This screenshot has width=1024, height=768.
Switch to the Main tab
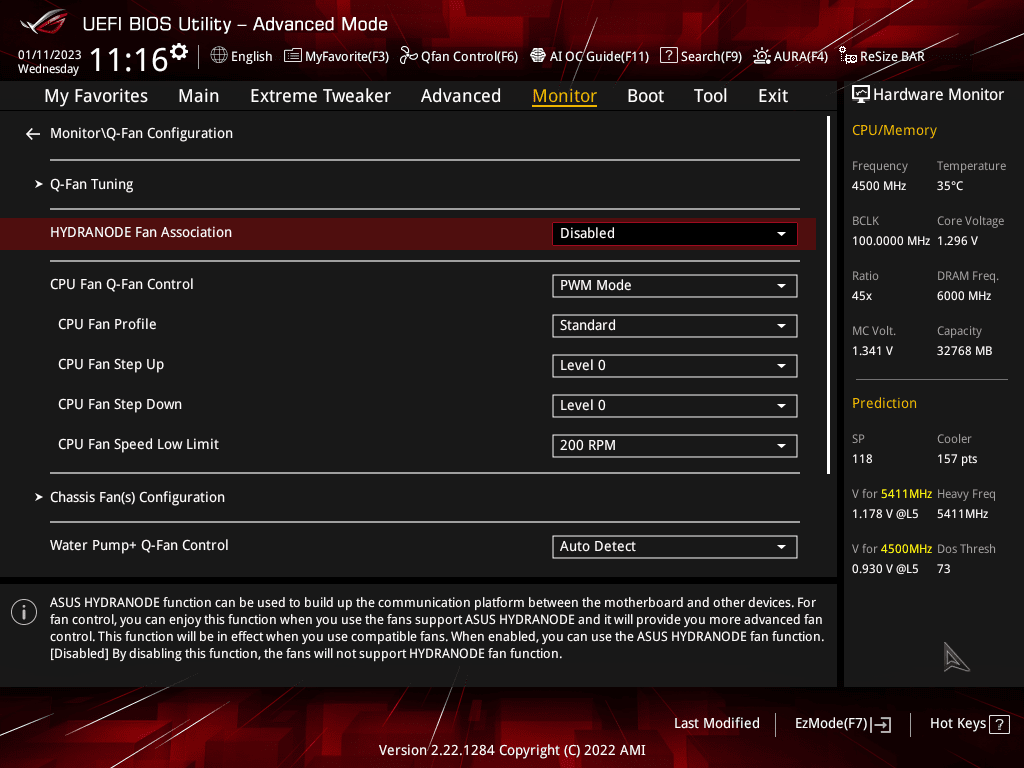pyautogui.click(x=199, y=96)
